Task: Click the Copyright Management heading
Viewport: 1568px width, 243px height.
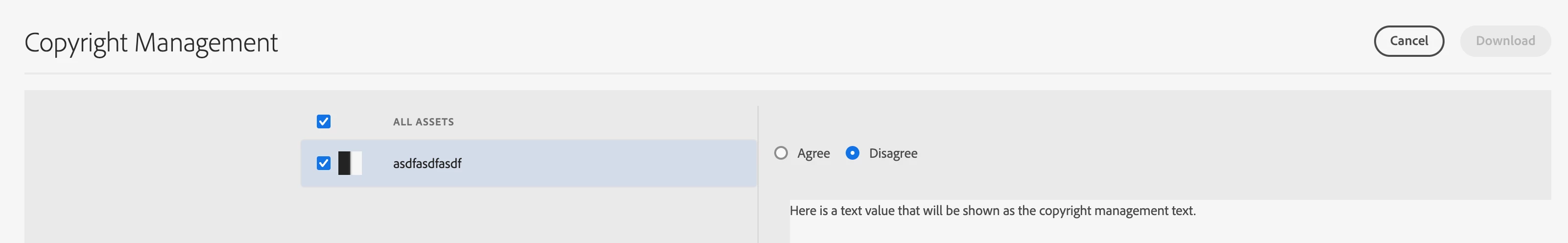Action: (x=151, y=43)
